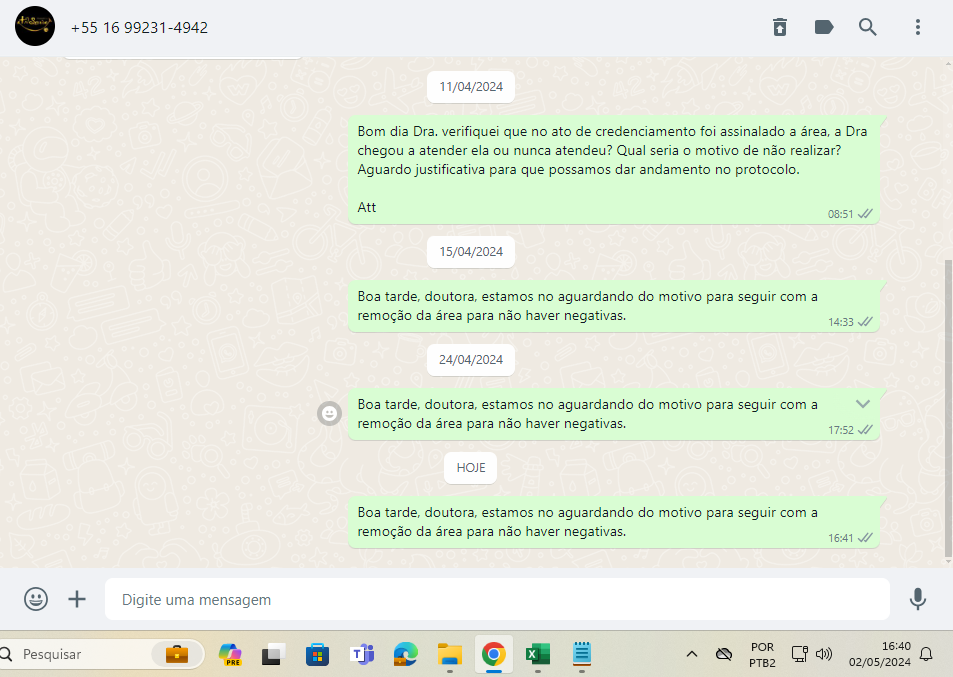Open the emoji picker in message bar
Viewport: 953px width, 677px height.
point(36,599)
